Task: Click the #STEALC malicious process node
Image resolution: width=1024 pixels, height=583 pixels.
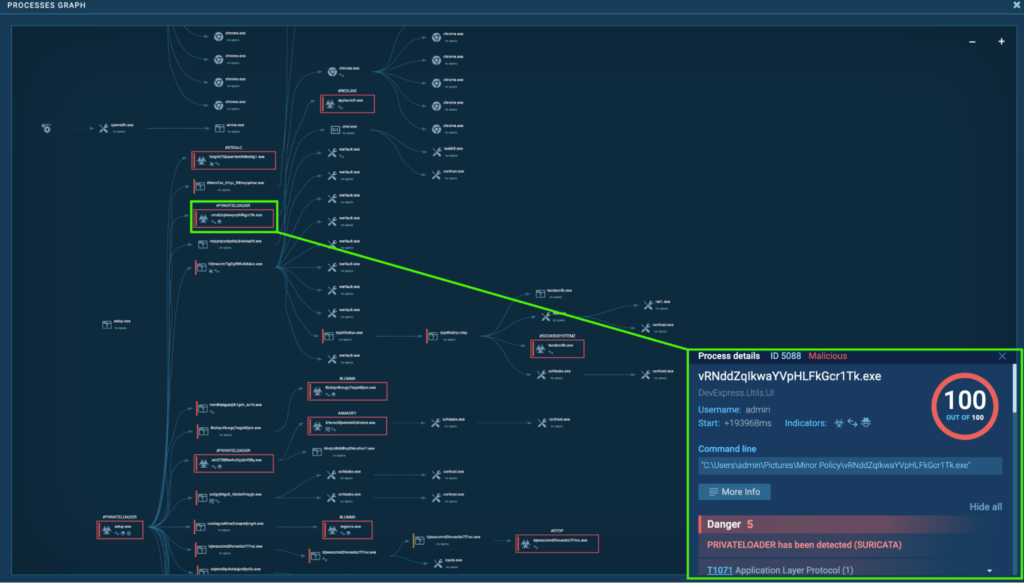Action: click(x=233, y=160)
